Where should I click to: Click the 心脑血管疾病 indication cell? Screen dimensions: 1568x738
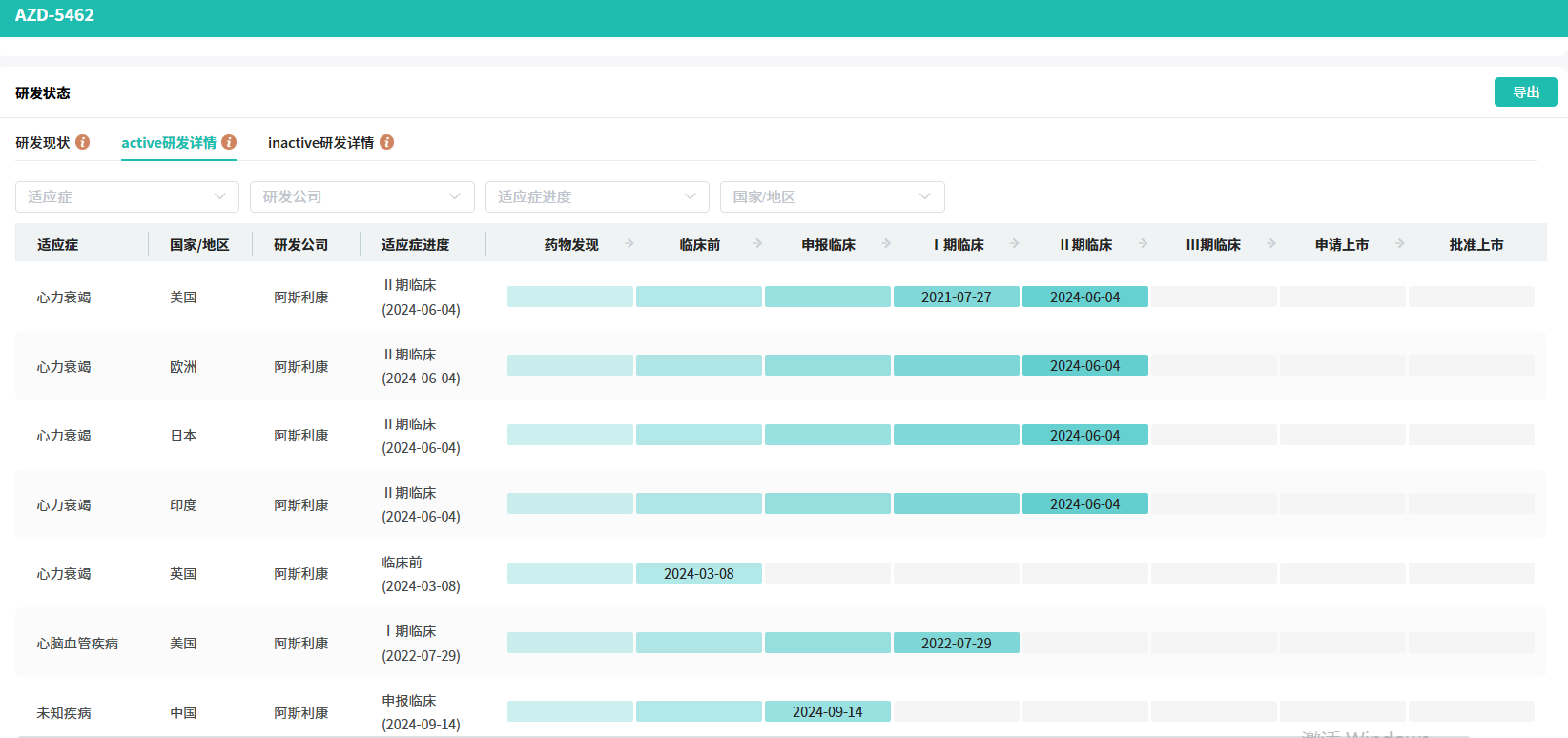pos(77,644)
